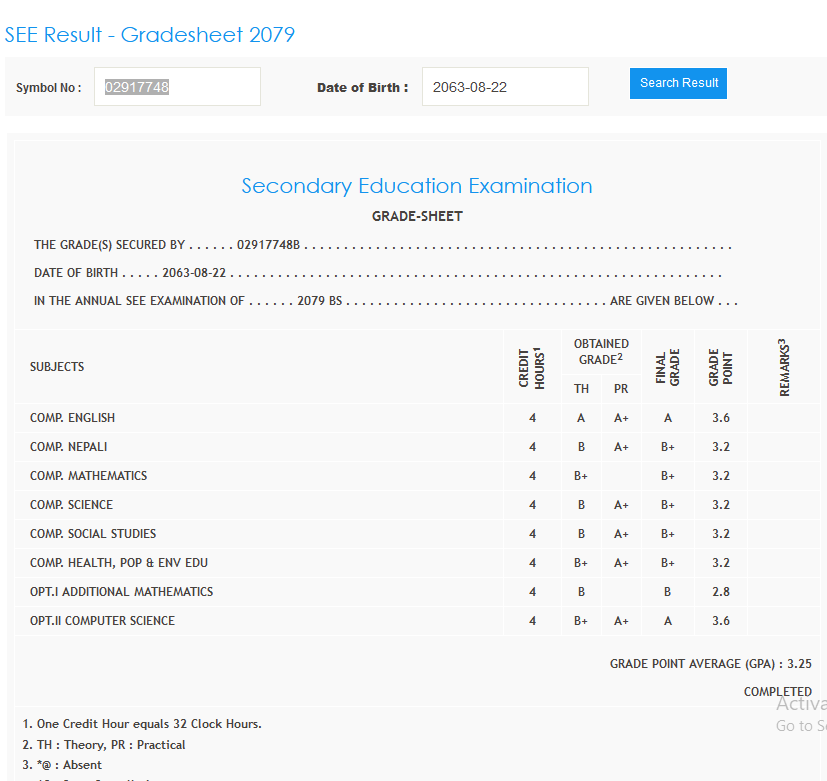
Task: Click the COMP. MATHEMATICS subject name
Action: click(x=88, y=476)
